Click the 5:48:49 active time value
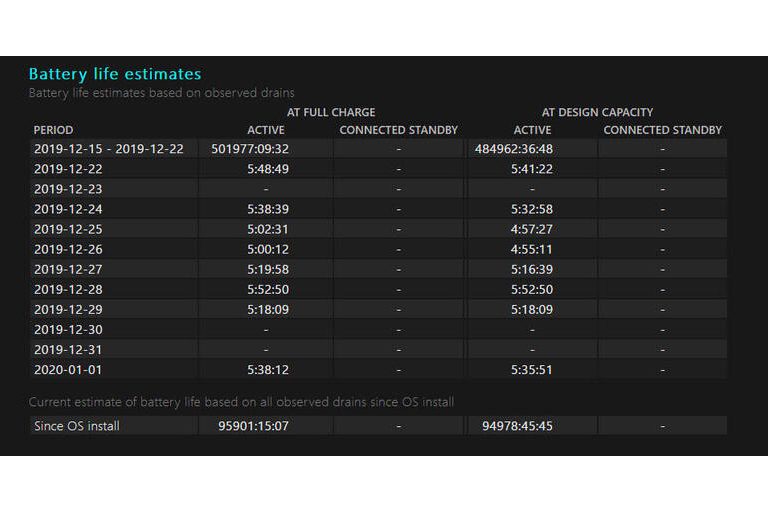This screenshot has height=514, width=768. click(x=268, y=169)
